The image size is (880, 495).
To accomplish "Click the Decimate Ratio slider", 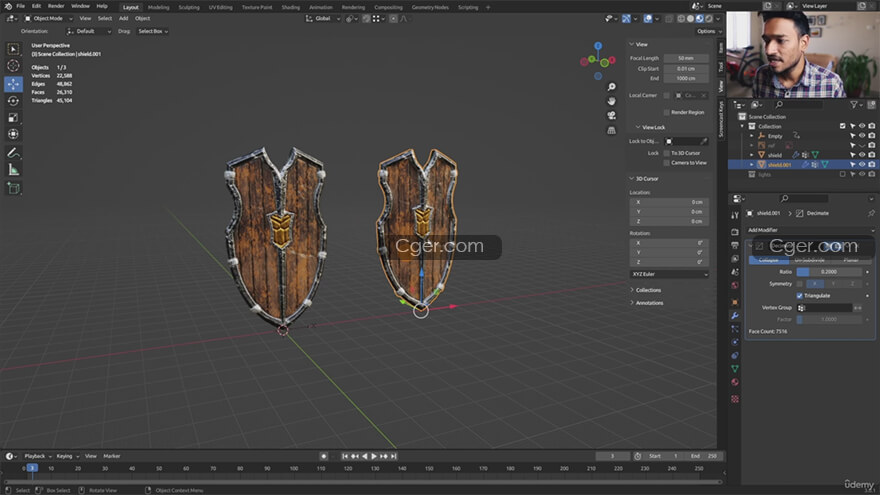I will [829, 271].
